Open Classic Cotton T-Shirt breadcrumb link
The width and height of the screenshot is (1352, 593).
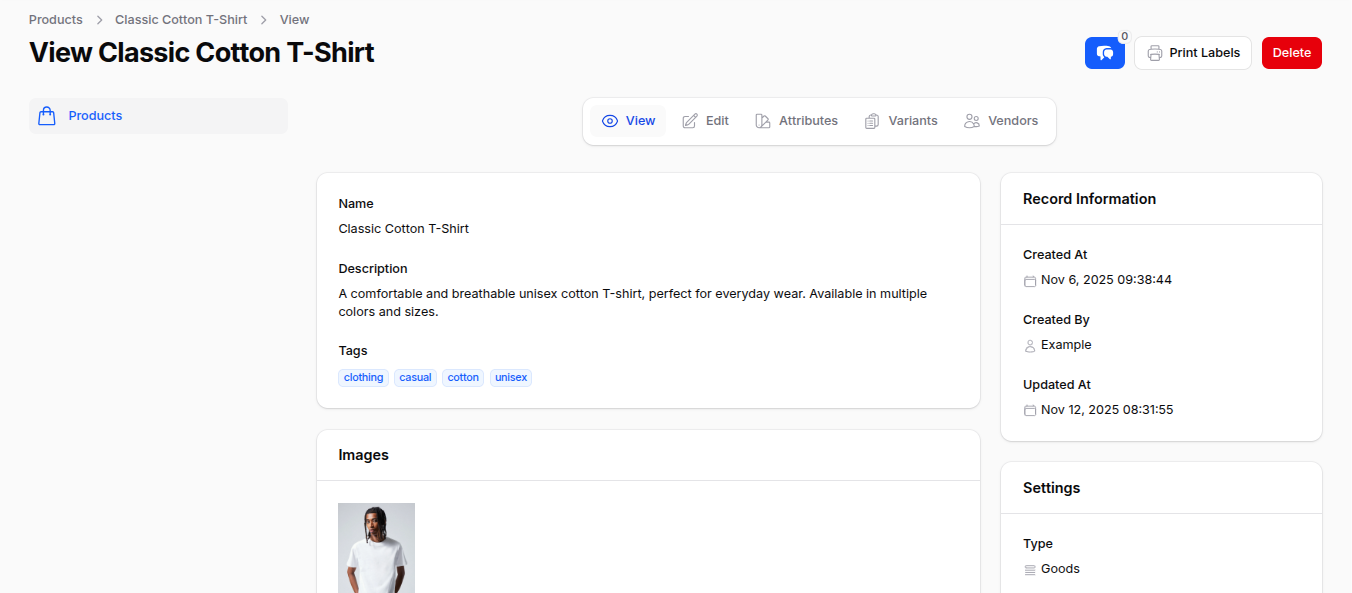point(180,19)
